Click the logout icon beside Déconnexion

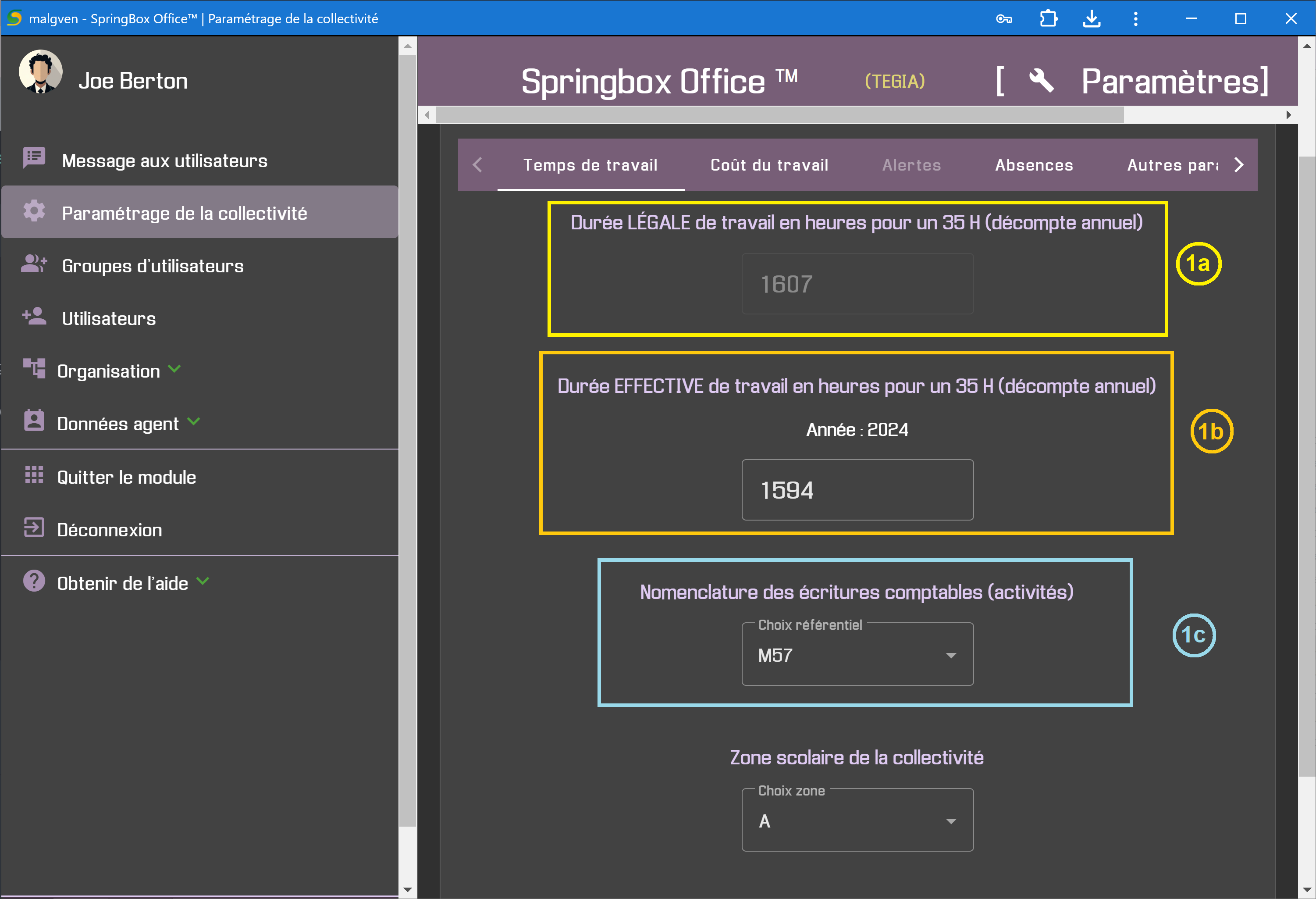point(34,528)
